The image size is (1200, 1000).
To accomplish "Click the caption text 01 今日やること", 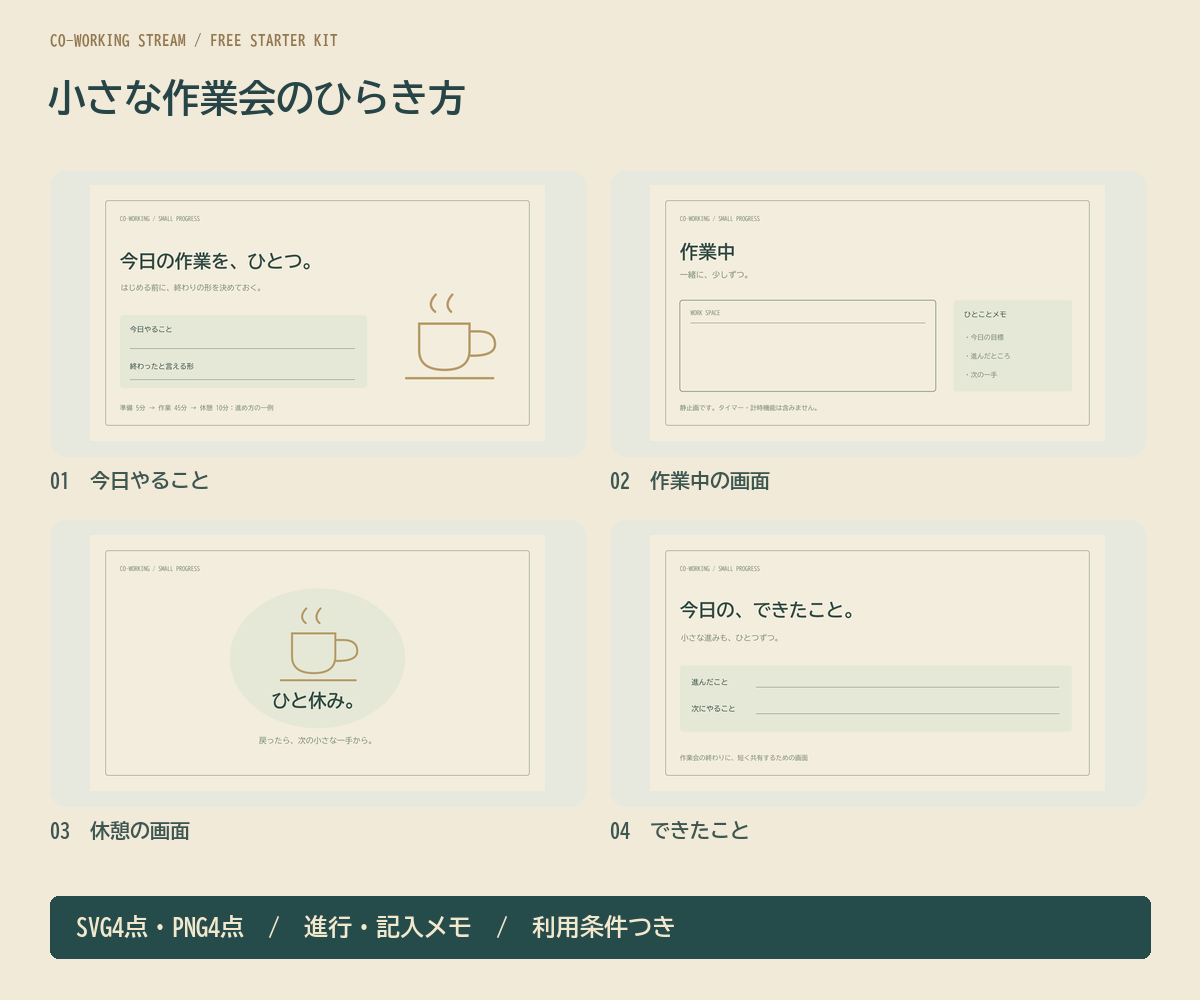I will click(x=130, y=481).
